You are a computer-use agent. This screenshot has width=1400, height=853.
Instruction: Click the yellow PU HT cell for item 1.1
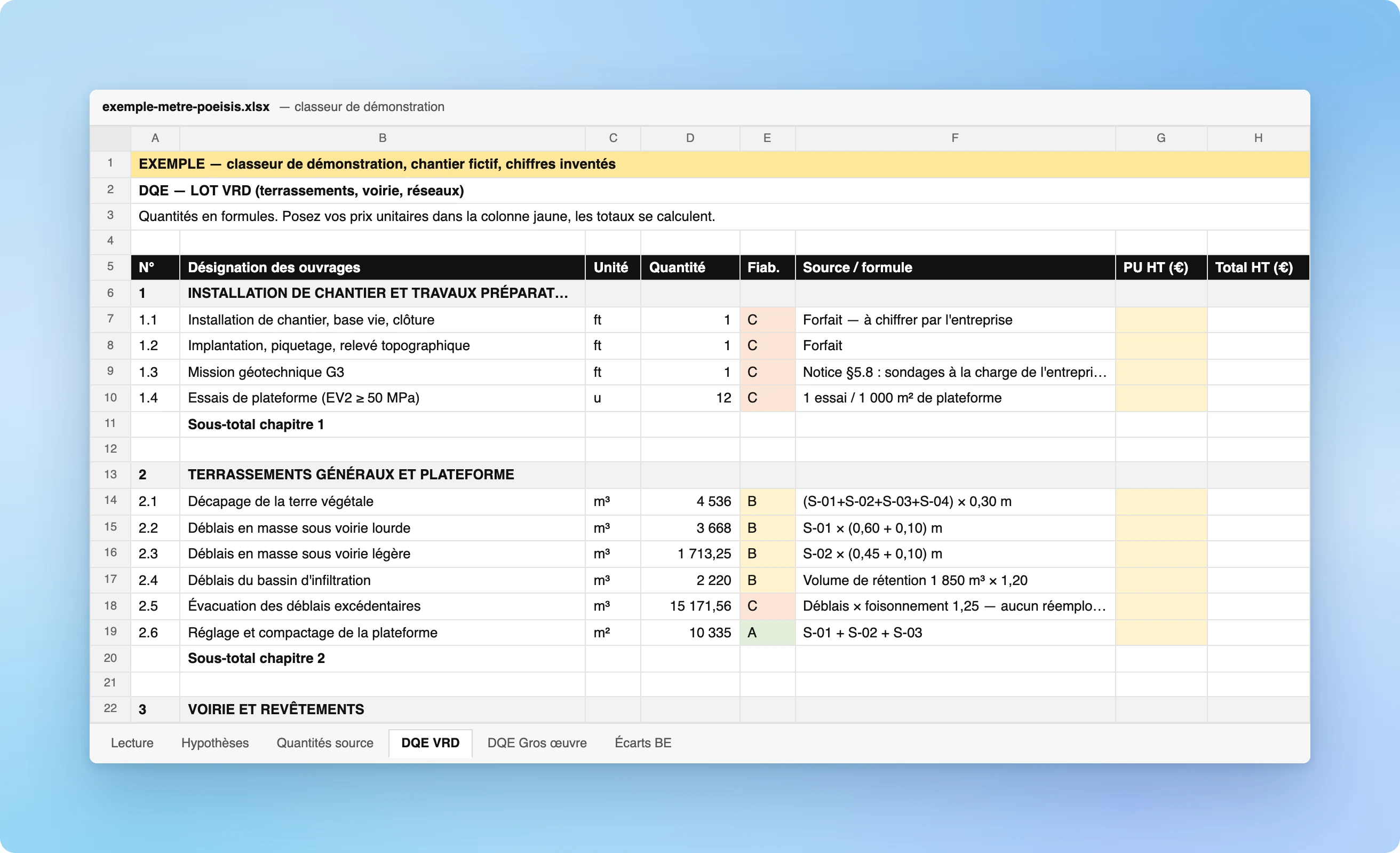(x=1161, y=320)
